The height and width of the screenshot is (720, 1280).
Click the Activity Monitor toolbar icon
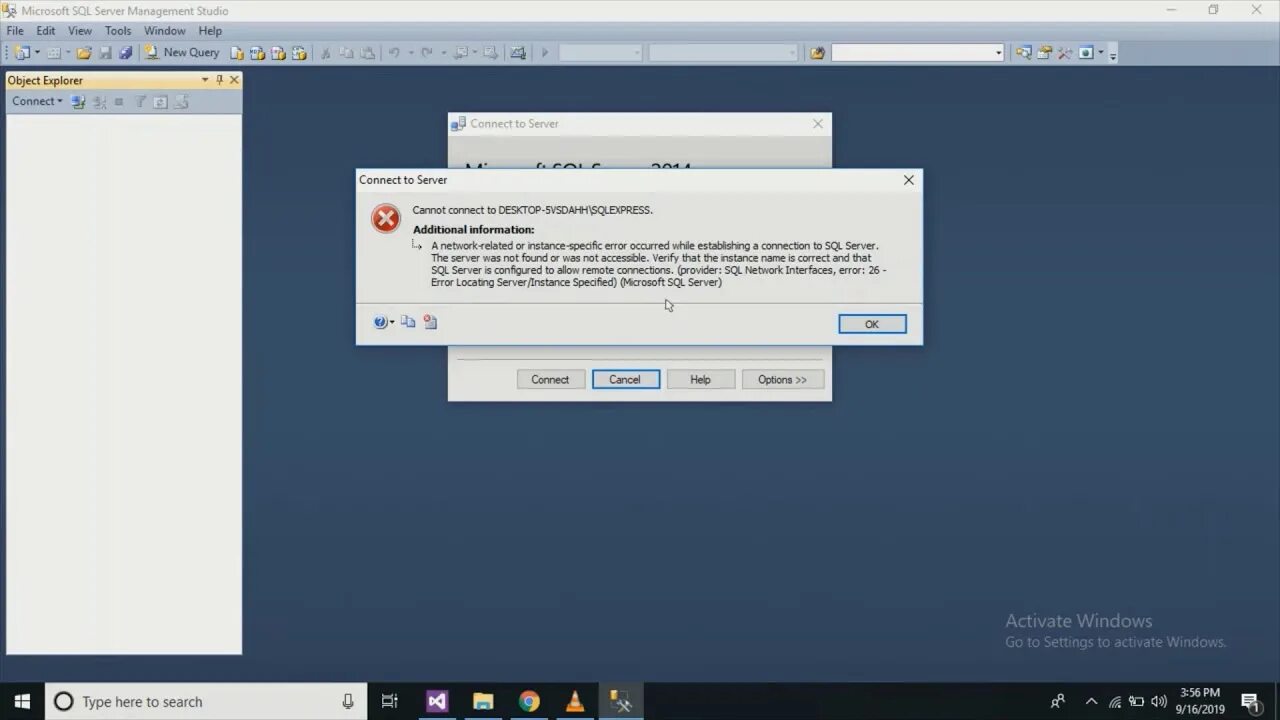(518, 52)
